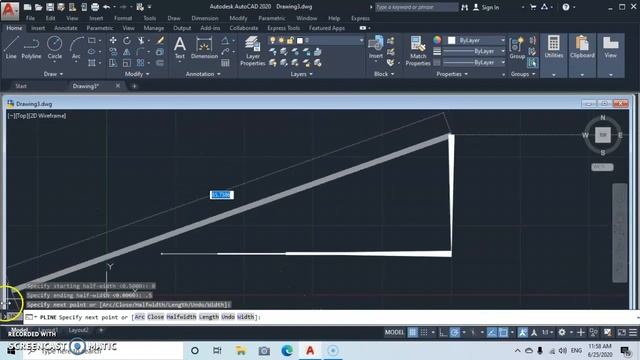Select the Polyline tool
Viewport: 640px width, 360px height.
click(31, 48)
